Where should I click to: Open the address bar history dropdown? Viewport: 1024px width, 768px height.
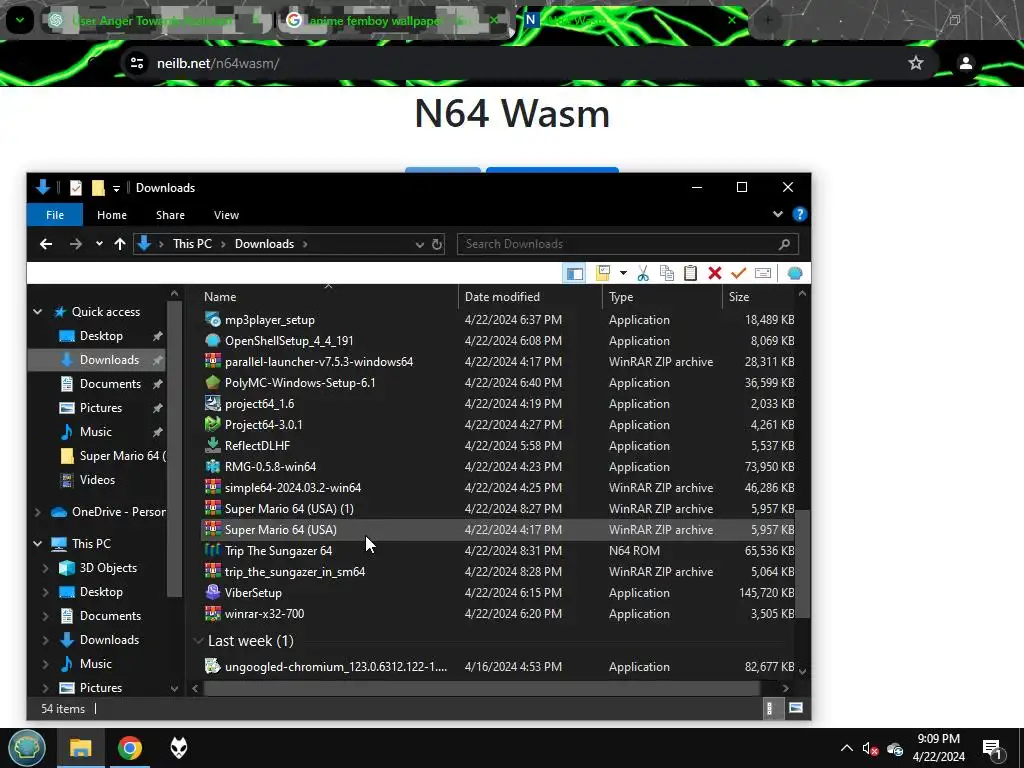pyautogui.click(x=419, y=244)
